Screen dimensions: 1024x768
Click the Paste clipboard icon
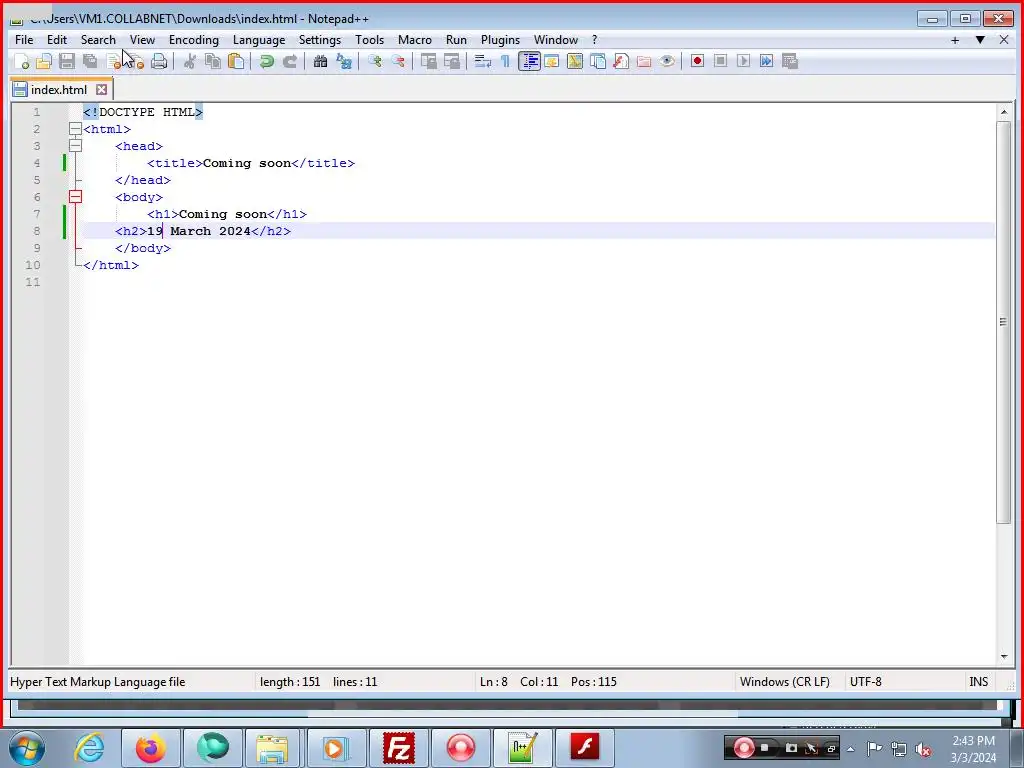point(236,61)
